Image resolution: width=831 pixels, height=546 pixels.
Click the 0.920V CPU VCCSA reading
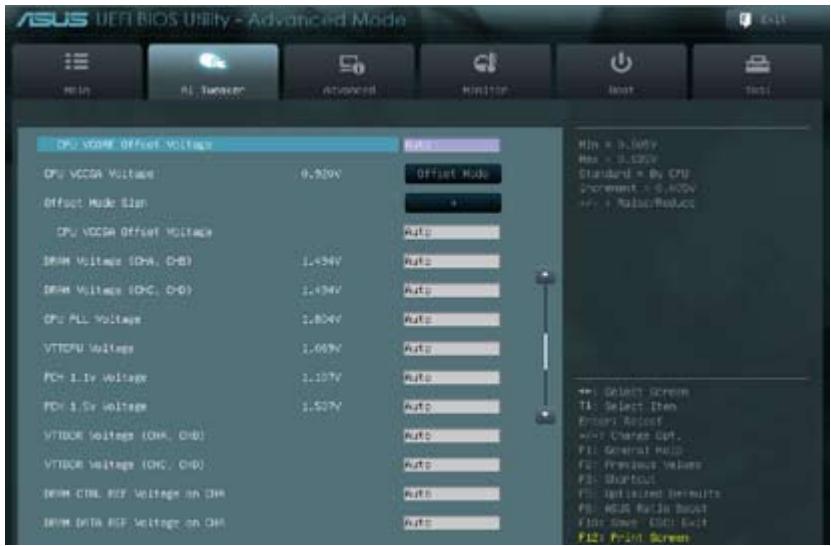pos(321,174)
